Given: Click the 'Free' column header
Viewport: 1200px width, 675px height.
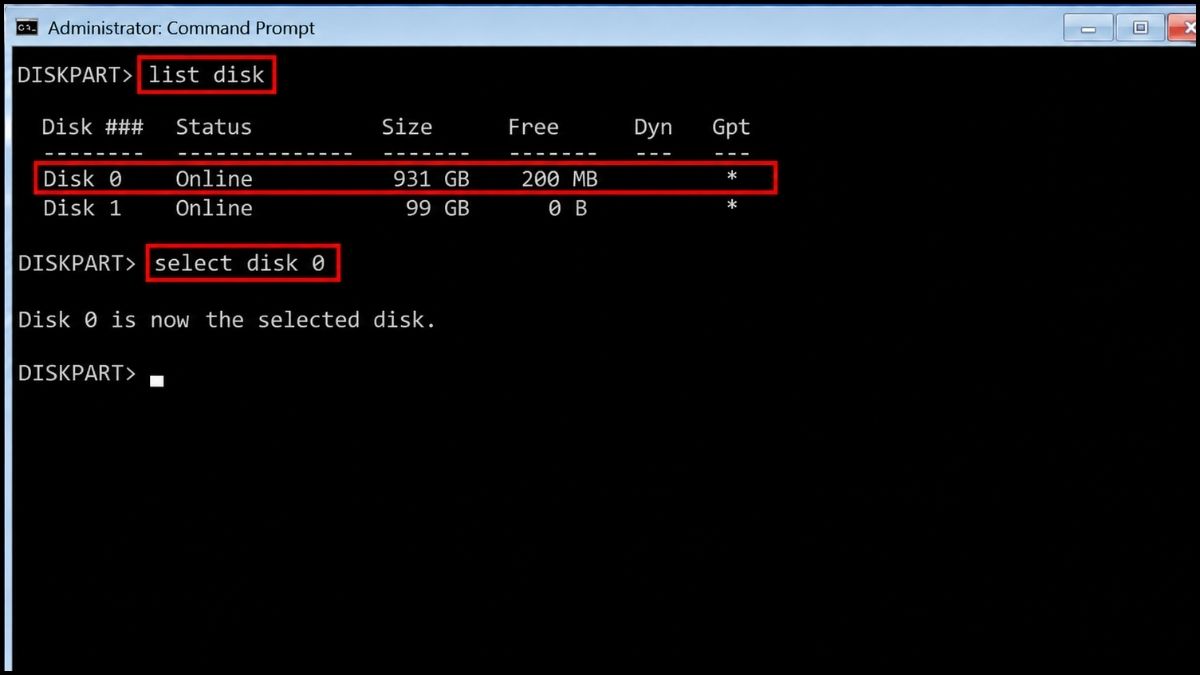Looking at the screenshot, I should 533,127.
